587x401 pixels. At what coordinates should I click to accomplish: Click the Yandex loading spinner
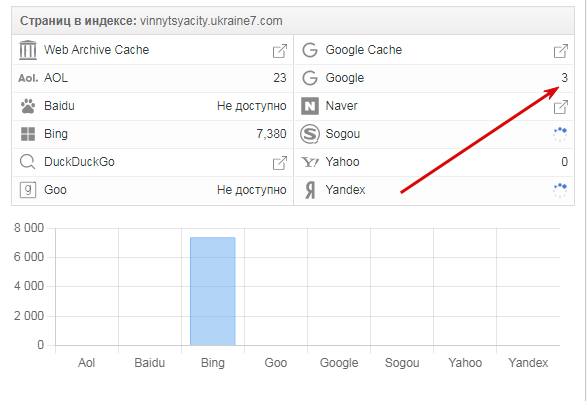(560, 190)
